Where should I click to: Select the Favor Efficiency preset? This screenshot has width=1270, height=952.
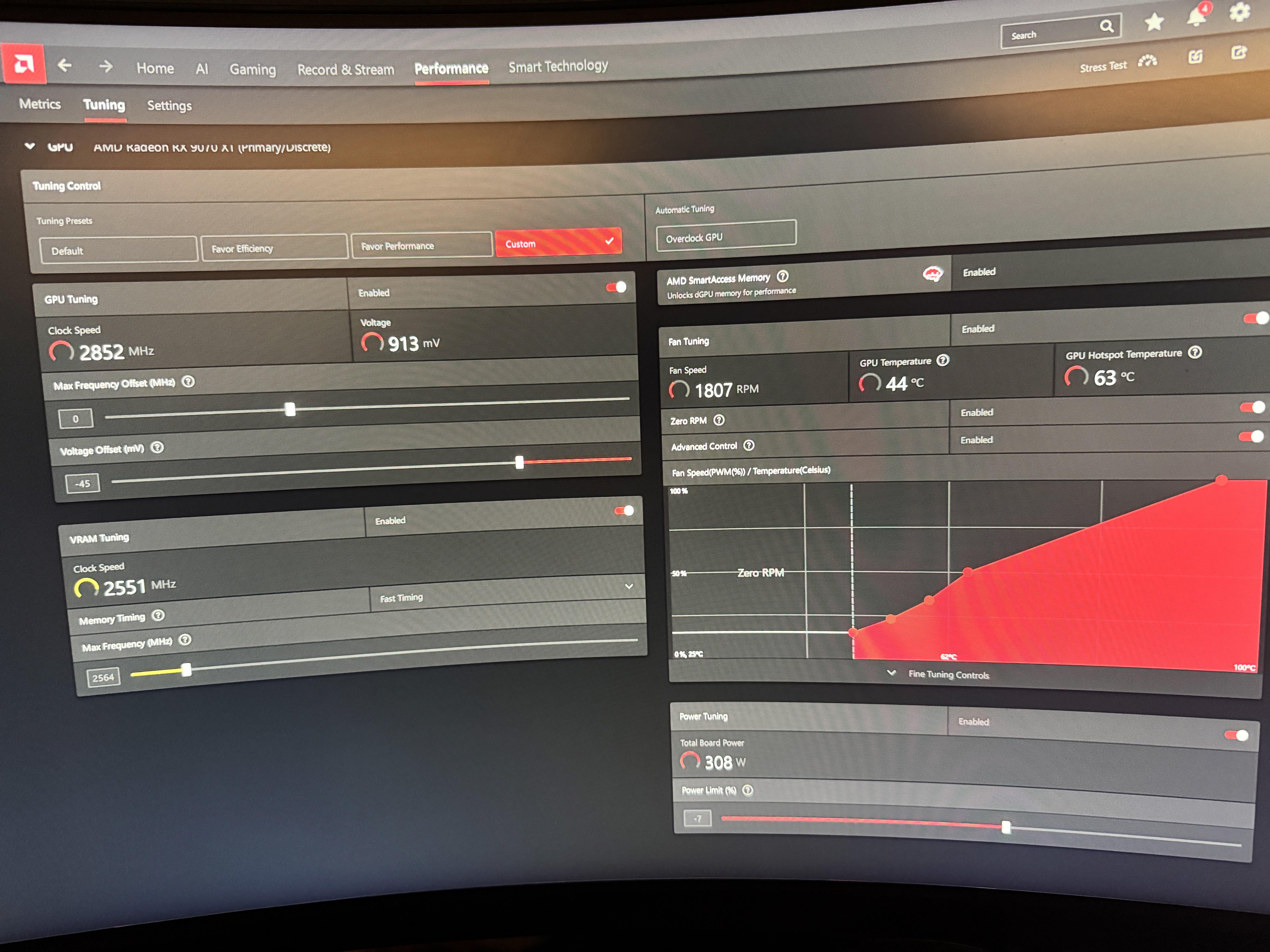[274, 248]
